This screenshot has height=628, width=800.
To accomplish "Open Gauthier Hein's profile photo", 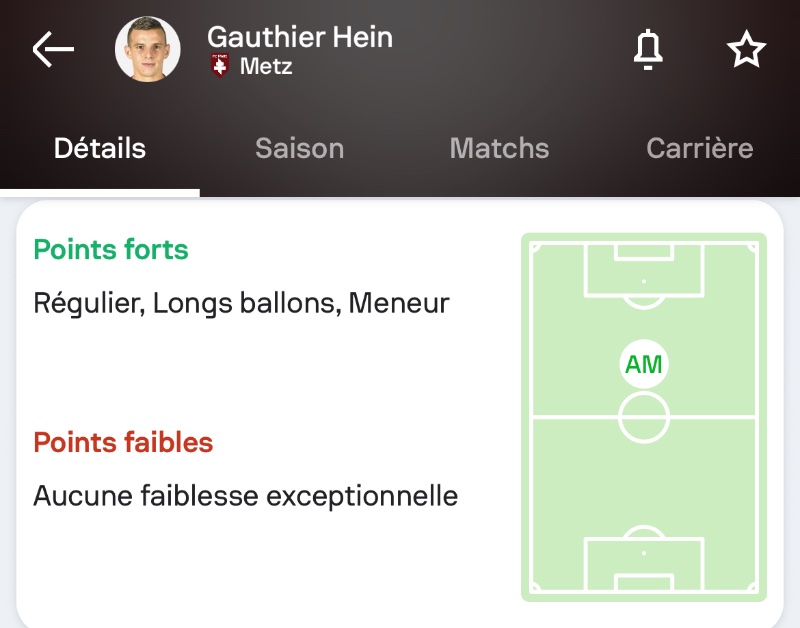I will [148, 50].
